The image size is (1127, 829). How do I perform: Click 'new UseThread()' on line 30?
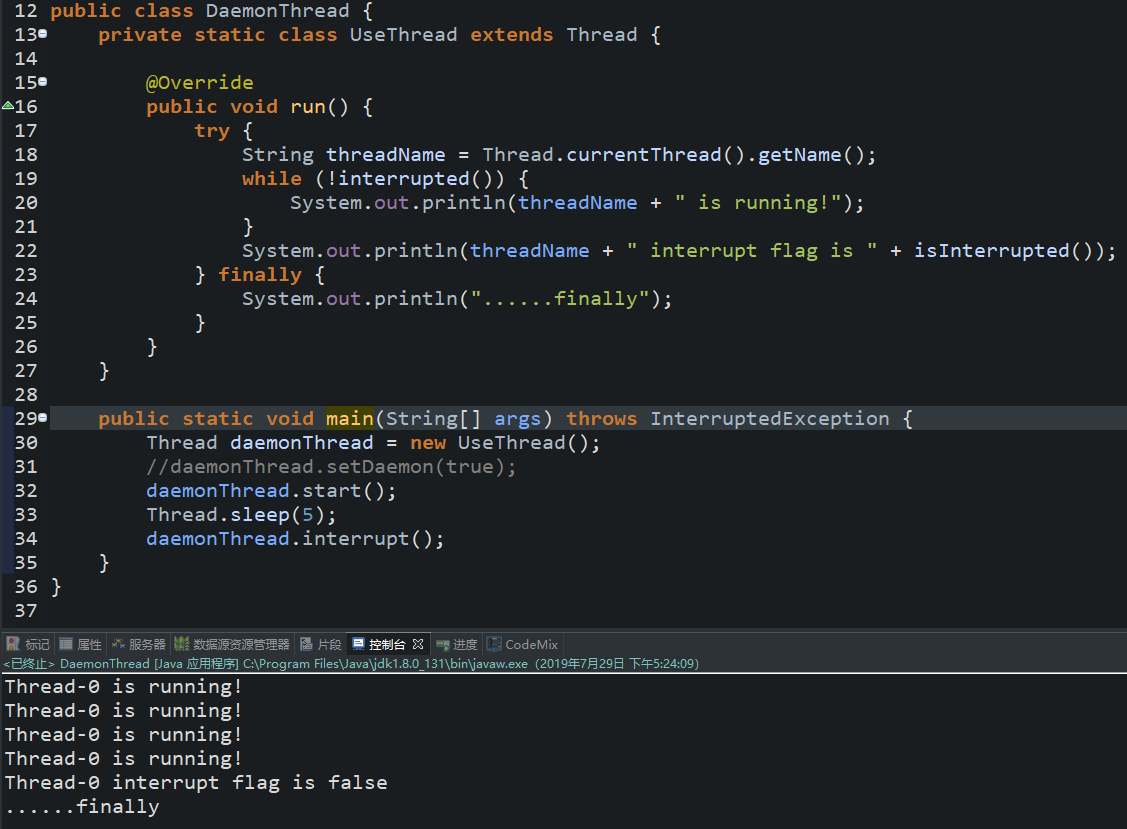point(499,442)
